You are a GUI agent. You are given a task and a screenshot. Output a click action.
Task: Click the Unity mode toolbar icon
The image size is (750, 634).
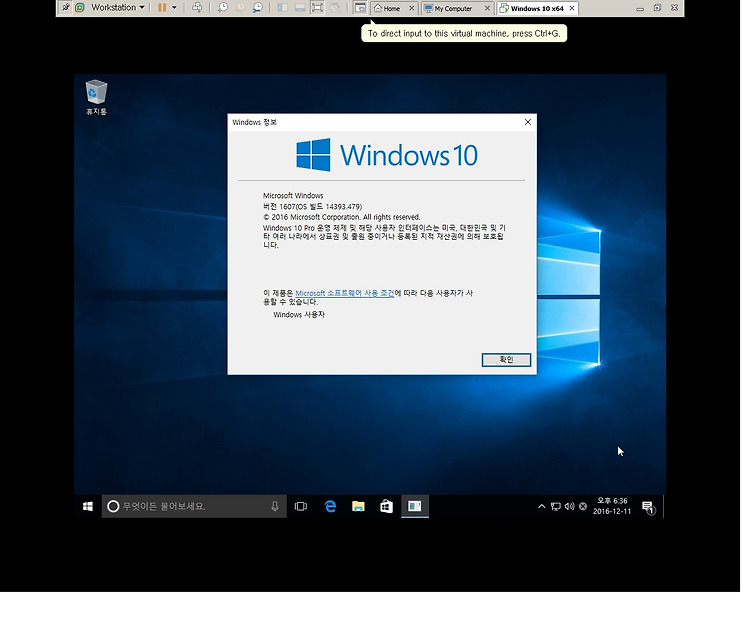(x=335, y=8)
